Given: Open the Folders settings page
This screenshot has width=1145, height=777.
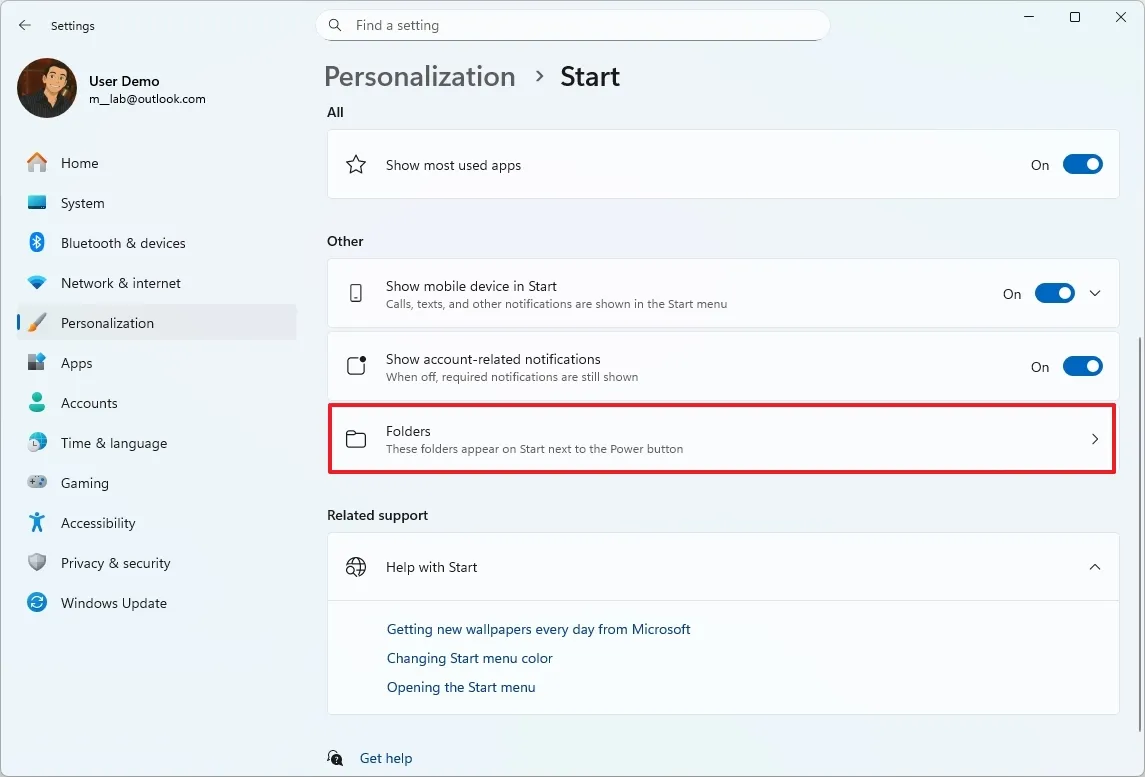Looking at the screenshot, I should click(722, 438).
